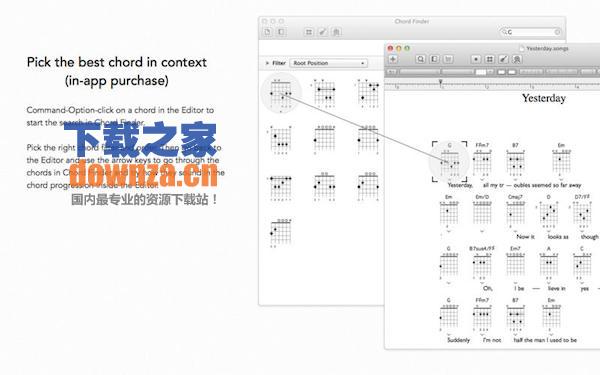The width and height of the screenshot is (600, 375).
Task: Select the highlighted first chord diagram in Chord Finder
Action: (281, 93)
